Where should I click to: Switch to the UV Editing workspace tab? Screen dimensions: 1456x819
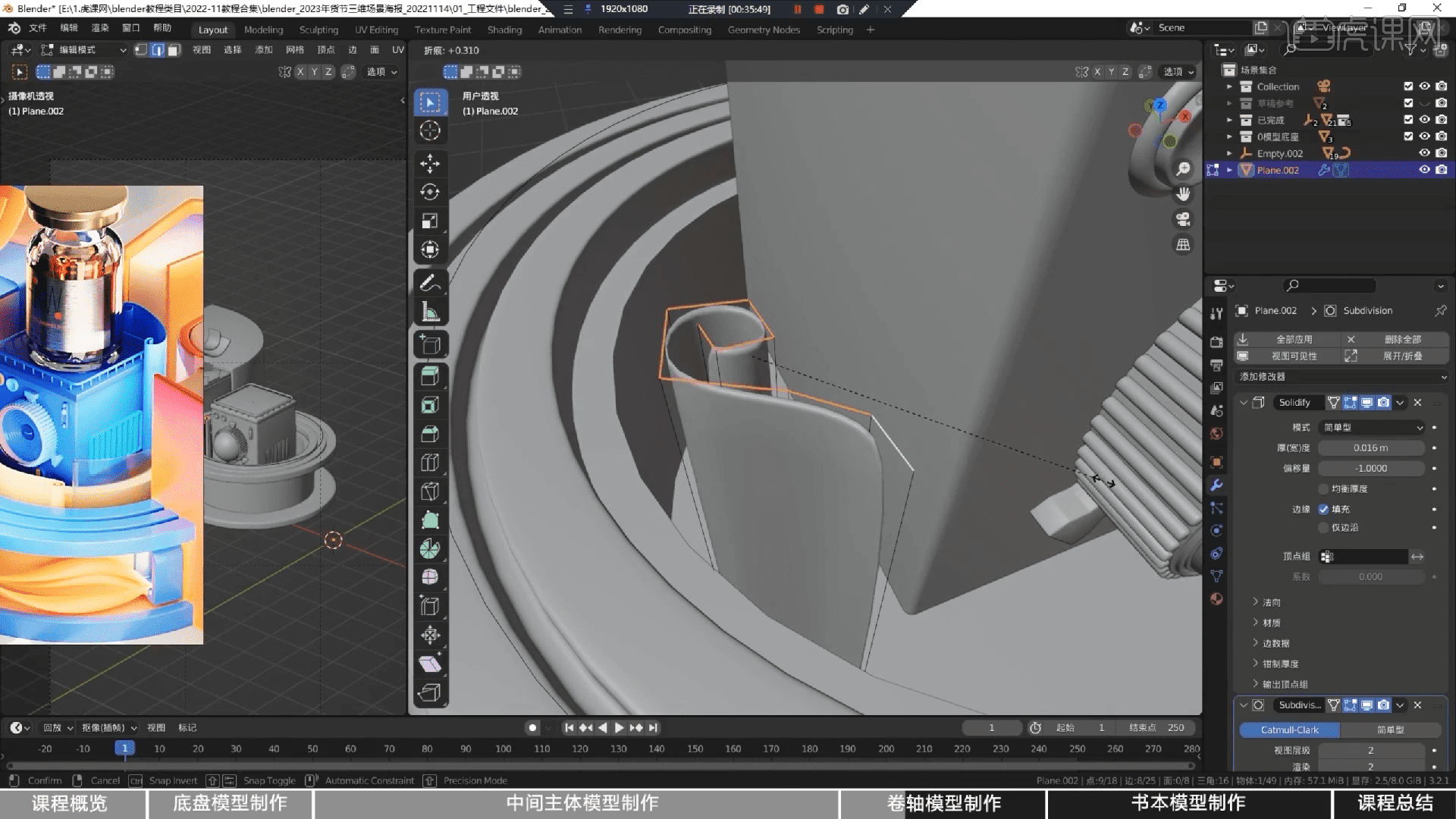pyautogui.click(x=376, y=30)
